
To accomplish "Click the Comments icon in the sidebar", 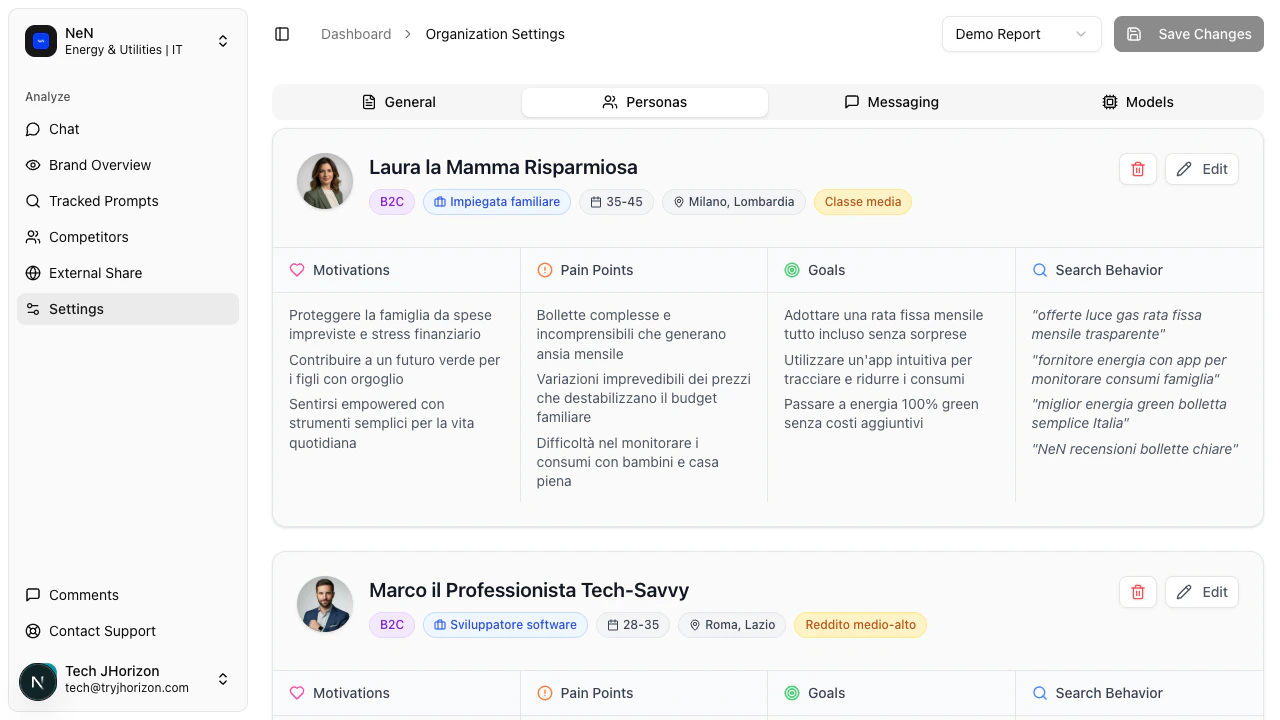I will coord(83,595).
